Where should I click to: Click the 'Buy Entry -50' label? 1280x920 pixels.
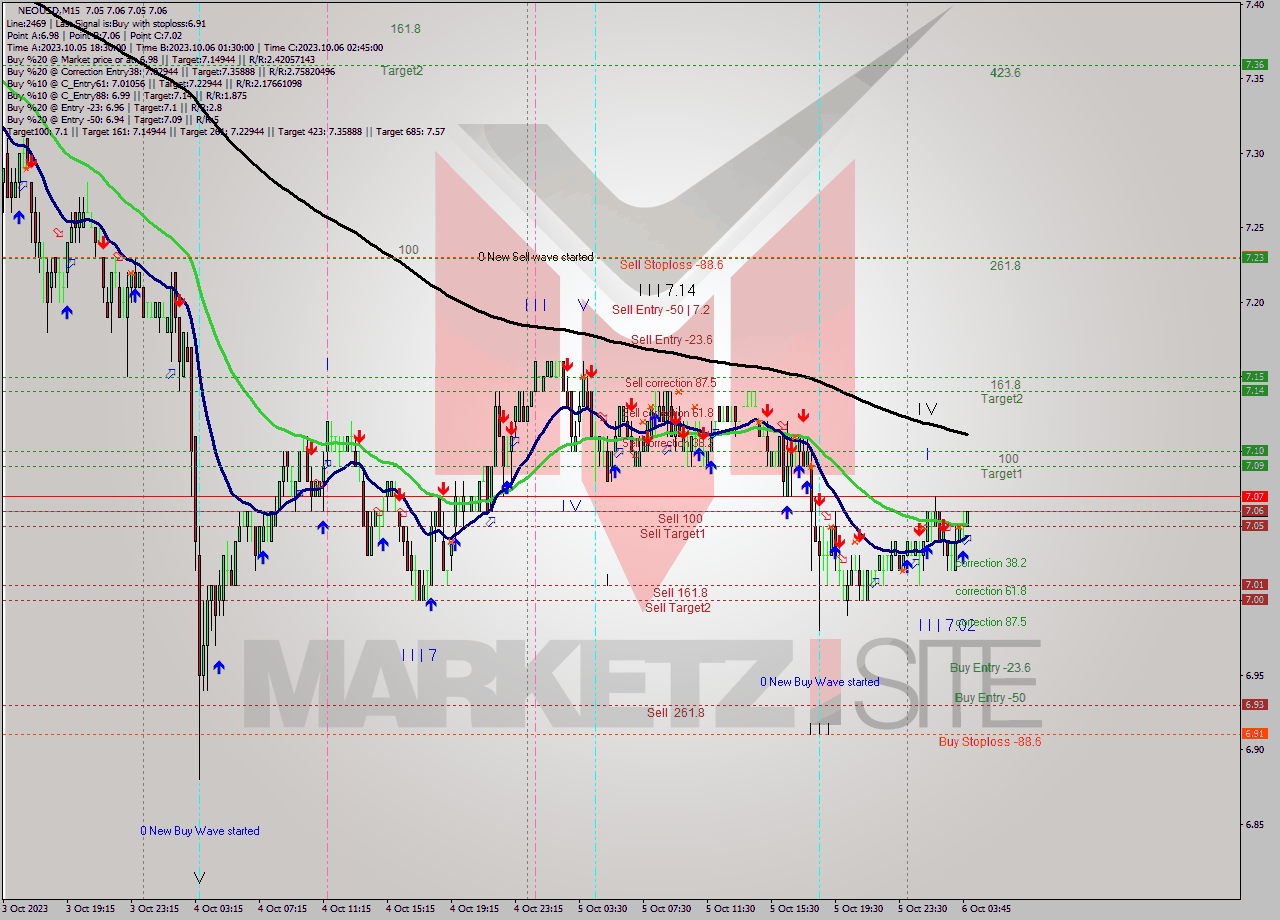tap(990, 697)
